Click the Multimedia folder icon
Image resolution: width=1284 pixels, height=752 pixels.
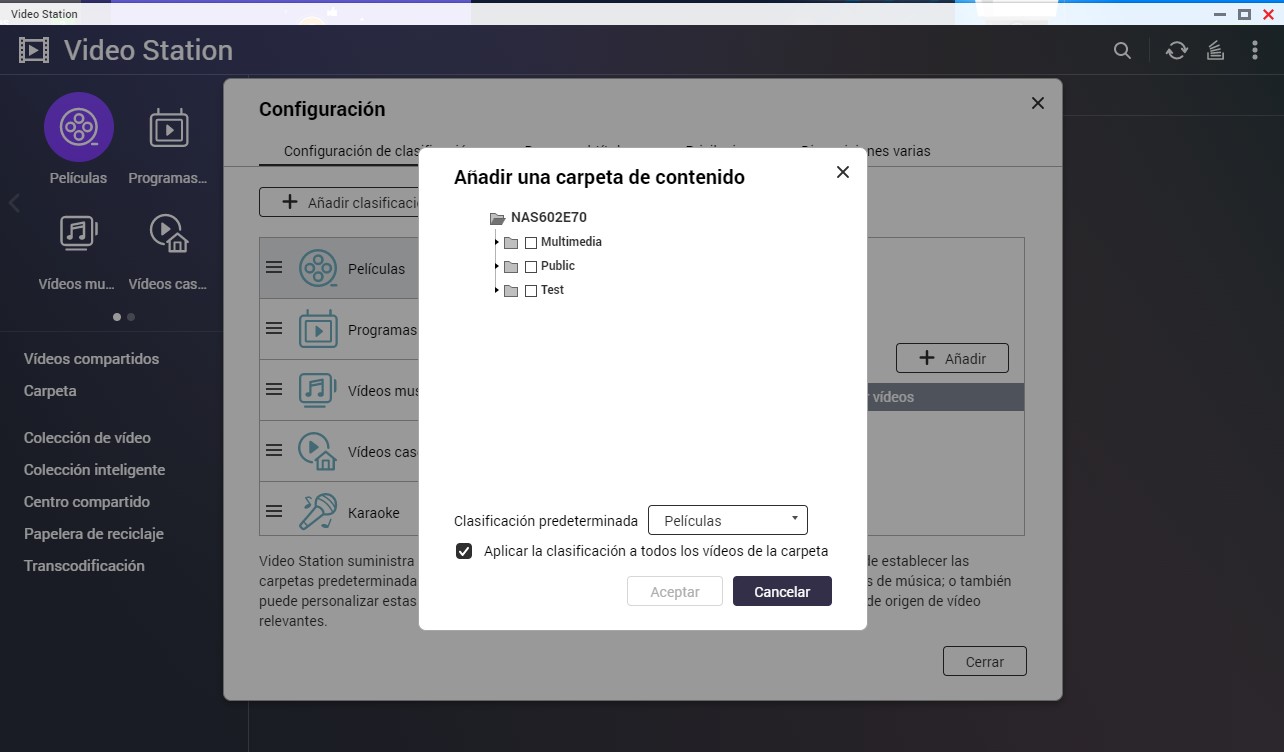(x=511, y=243)
